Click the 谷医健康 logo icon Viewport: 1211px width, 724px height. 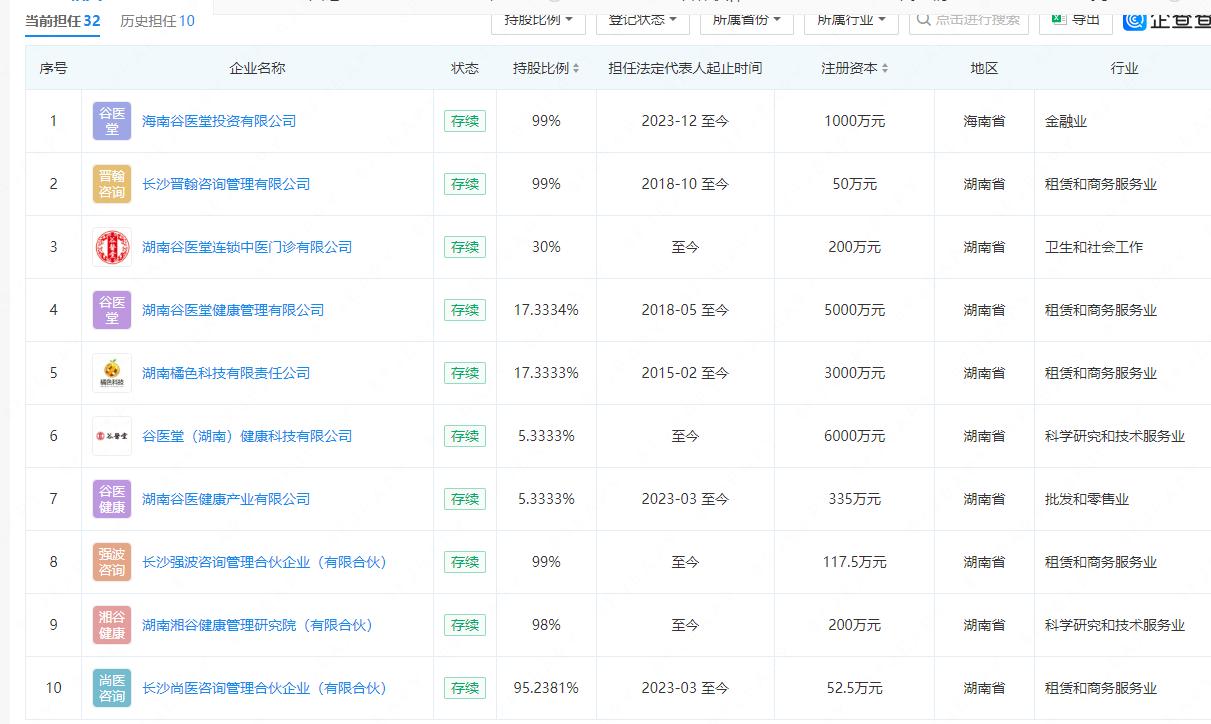tap(112, 499)
